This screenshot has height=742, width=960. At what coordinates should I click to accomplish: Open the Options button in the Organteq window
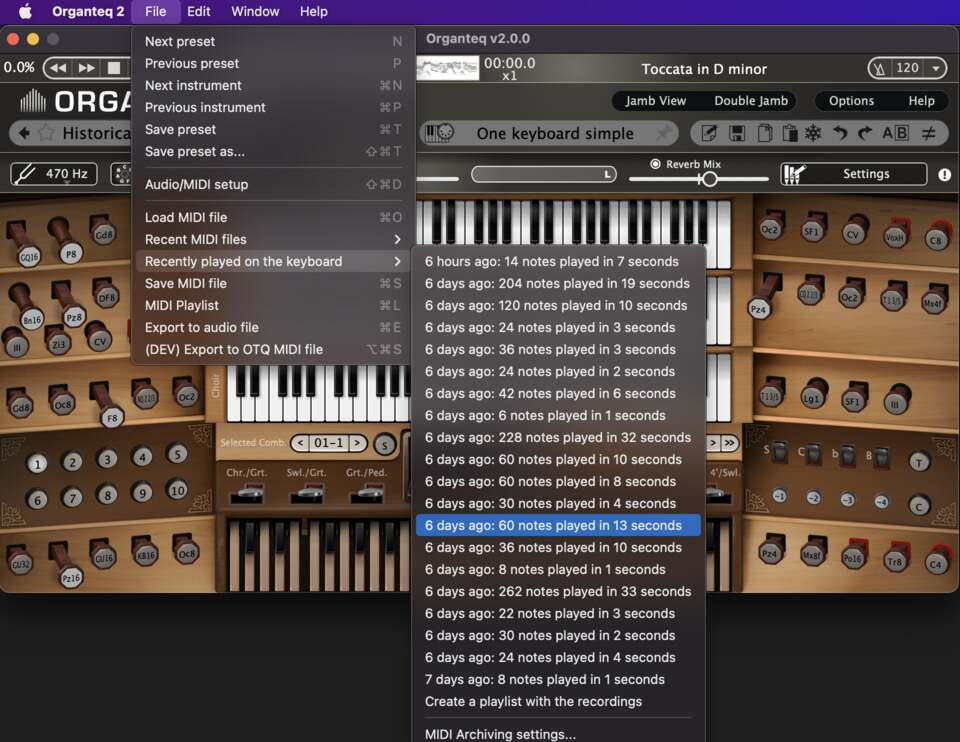point(851,101)
